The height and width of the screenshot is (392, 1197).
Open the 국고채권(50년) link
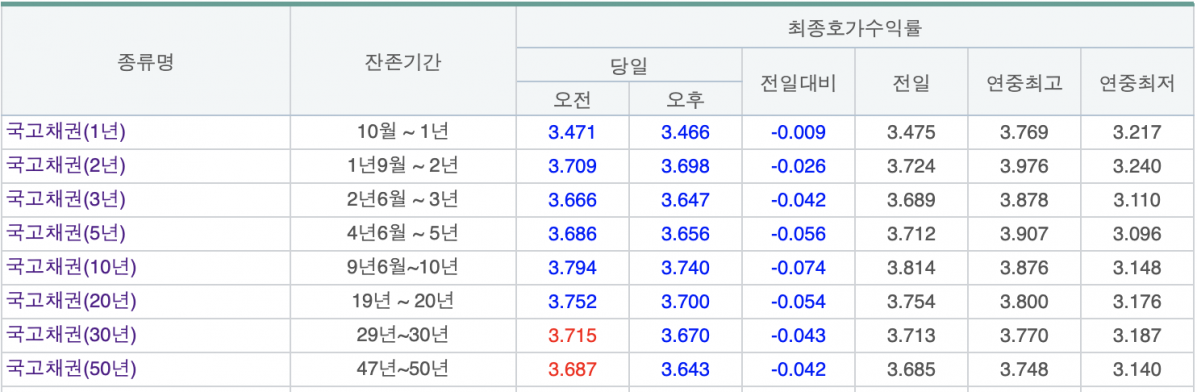(71, 369)
